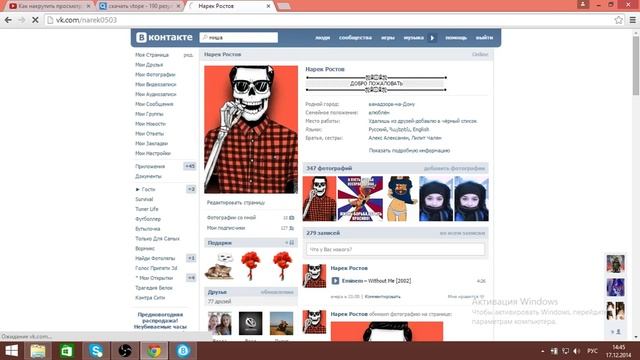Screen dimensions: 640x360
Task: Open green Store app in taskbar
Action: [x=67, y=351]
